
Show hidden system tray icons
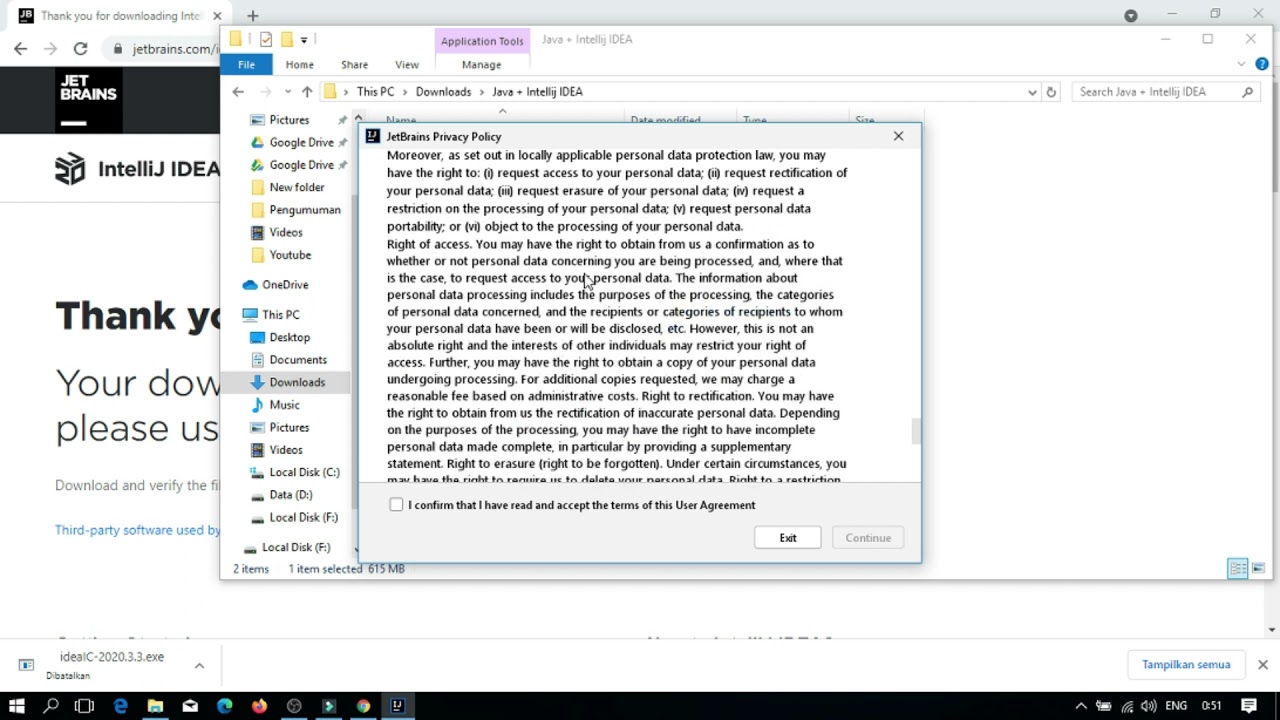coord(1081,706)
